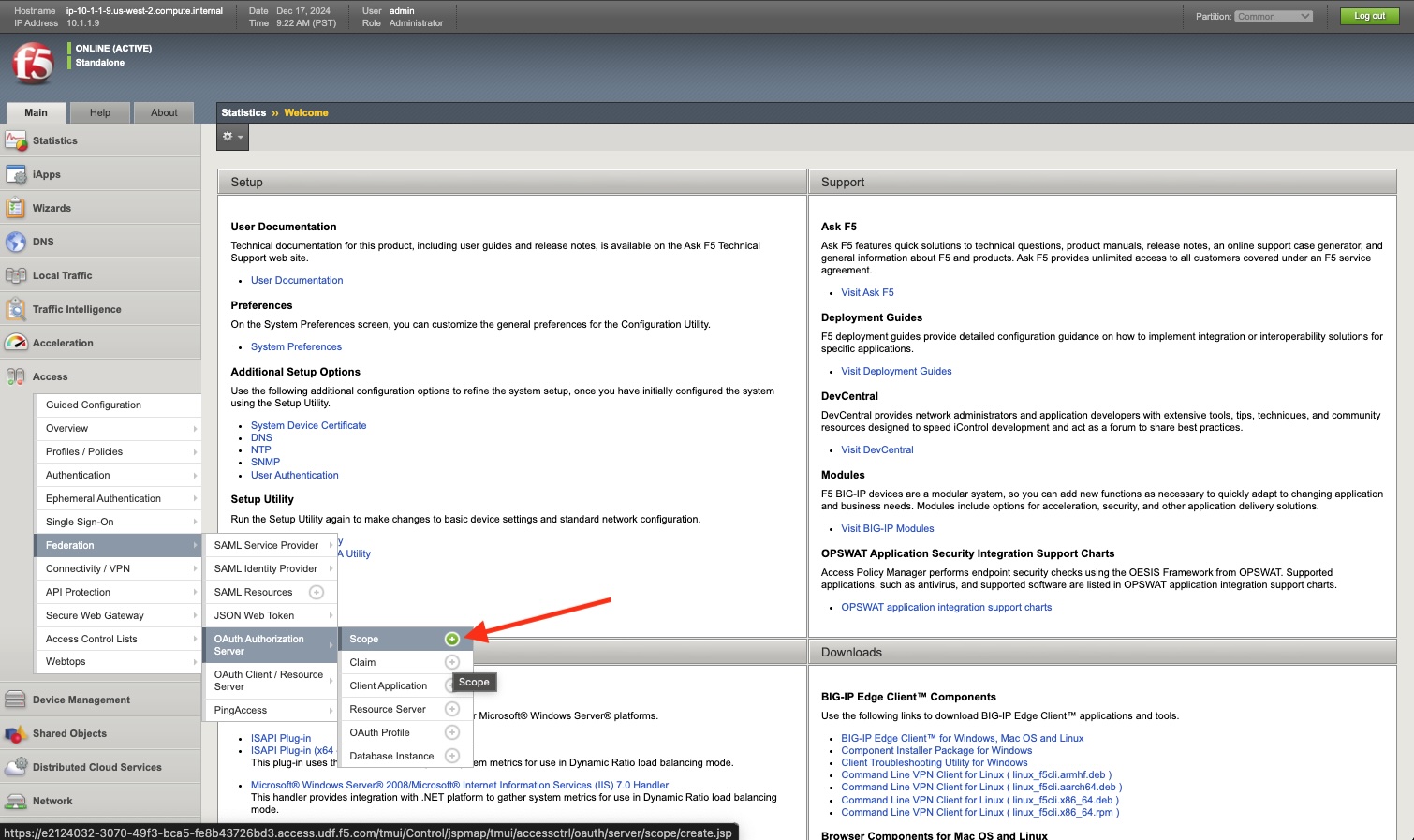This screenshot has height=840, width=1414.
Task: Open the iApps module icon
Action: 16,174
